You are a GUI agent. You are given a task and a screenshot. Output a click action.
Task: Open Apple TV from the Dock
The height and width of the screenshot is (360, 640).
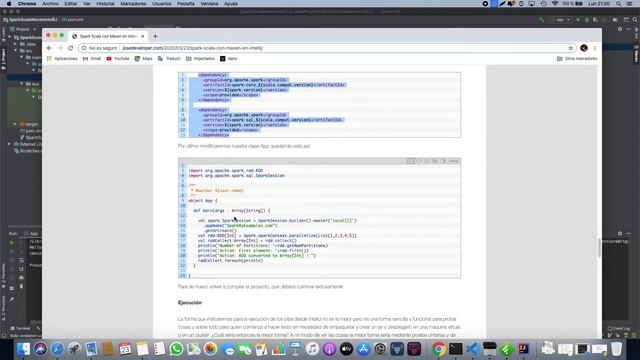[346, 349]
